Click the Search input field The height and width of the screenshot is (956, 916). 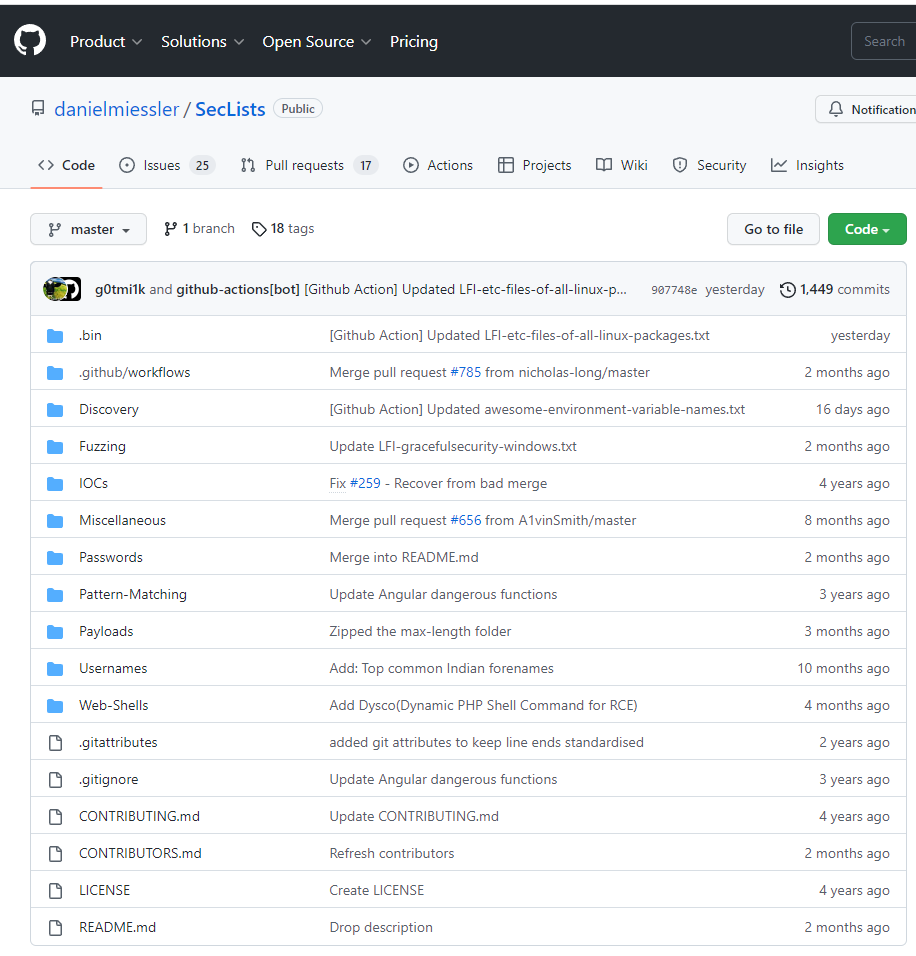click(x=884, y=41)
